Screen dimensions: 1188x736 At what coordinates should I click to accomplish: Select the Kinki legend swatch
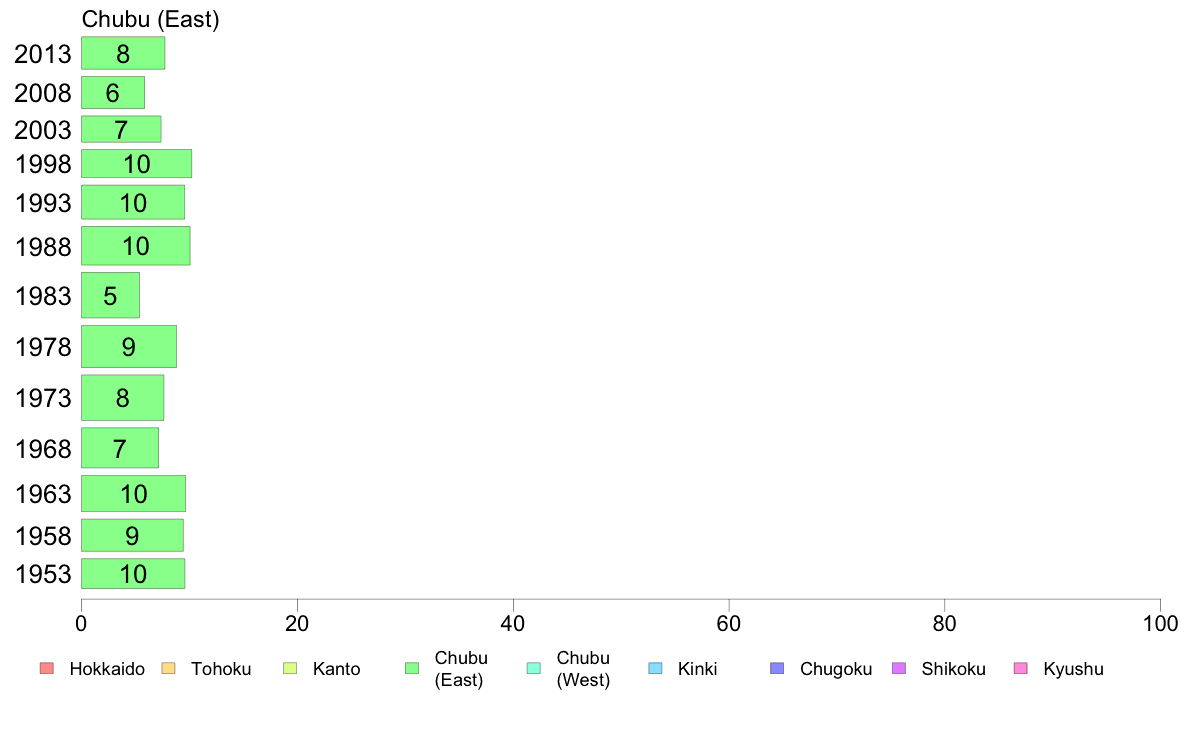click(x=655, y=669)
